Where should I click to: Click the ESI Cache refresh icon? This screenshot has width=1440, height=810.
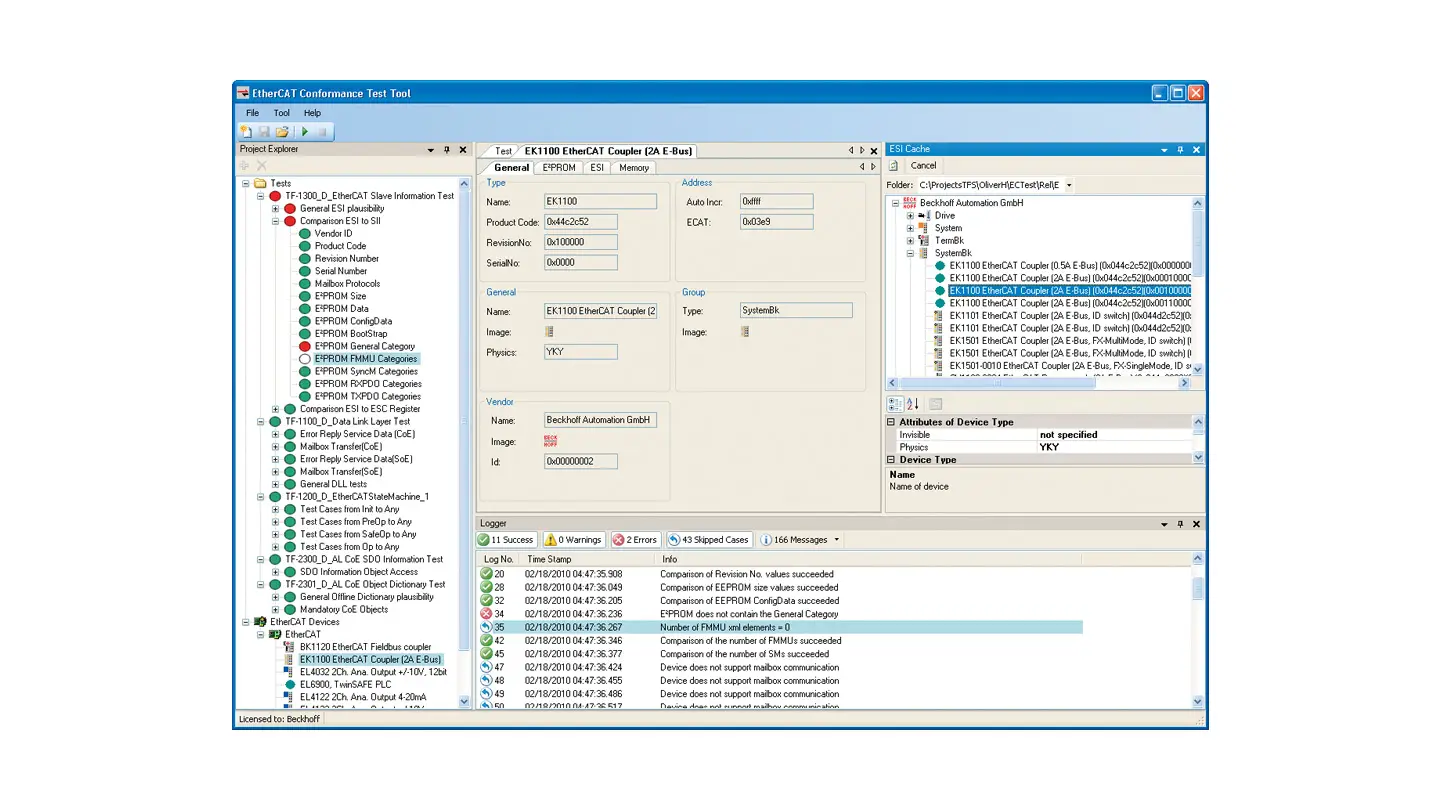pyautogui.click(x=895, y=166)
